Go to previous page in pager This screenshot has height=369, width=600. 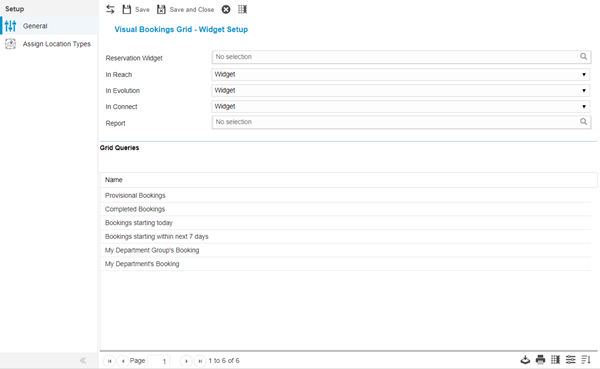click(123, 361)
